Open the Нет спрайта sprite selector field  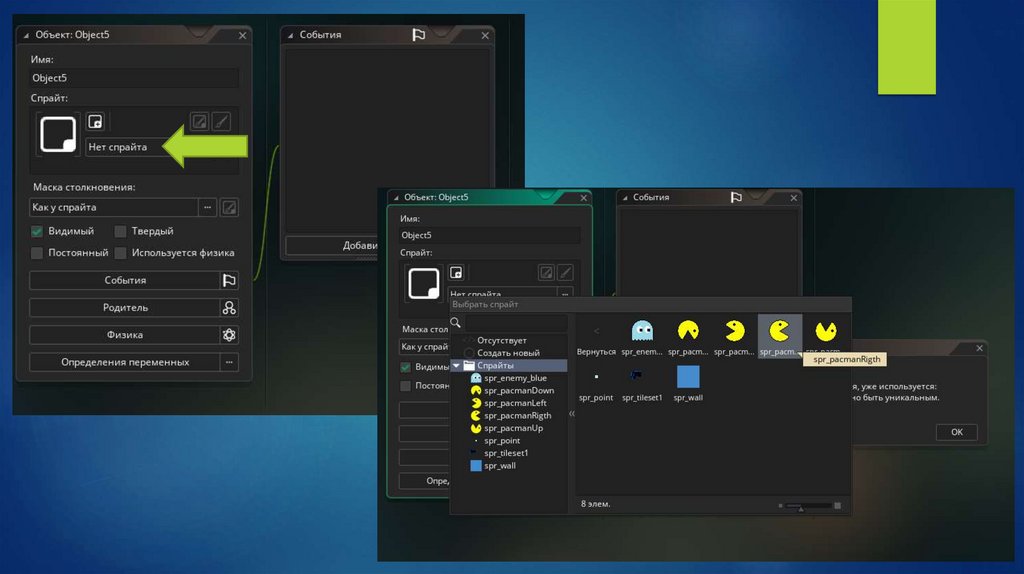(x=125, y=147)
